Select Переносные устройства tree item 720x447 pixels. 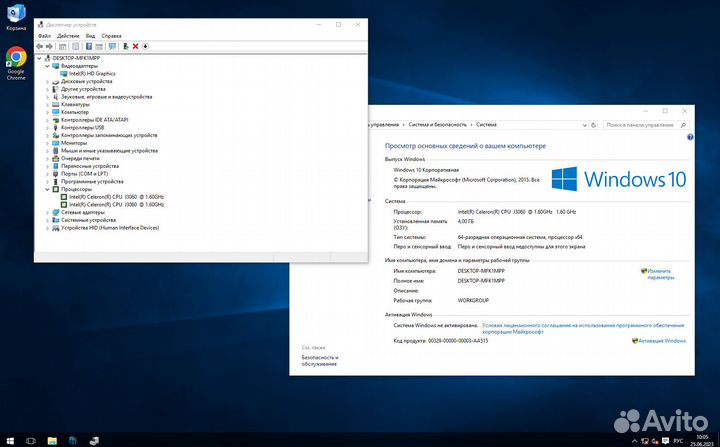[90, 166]
